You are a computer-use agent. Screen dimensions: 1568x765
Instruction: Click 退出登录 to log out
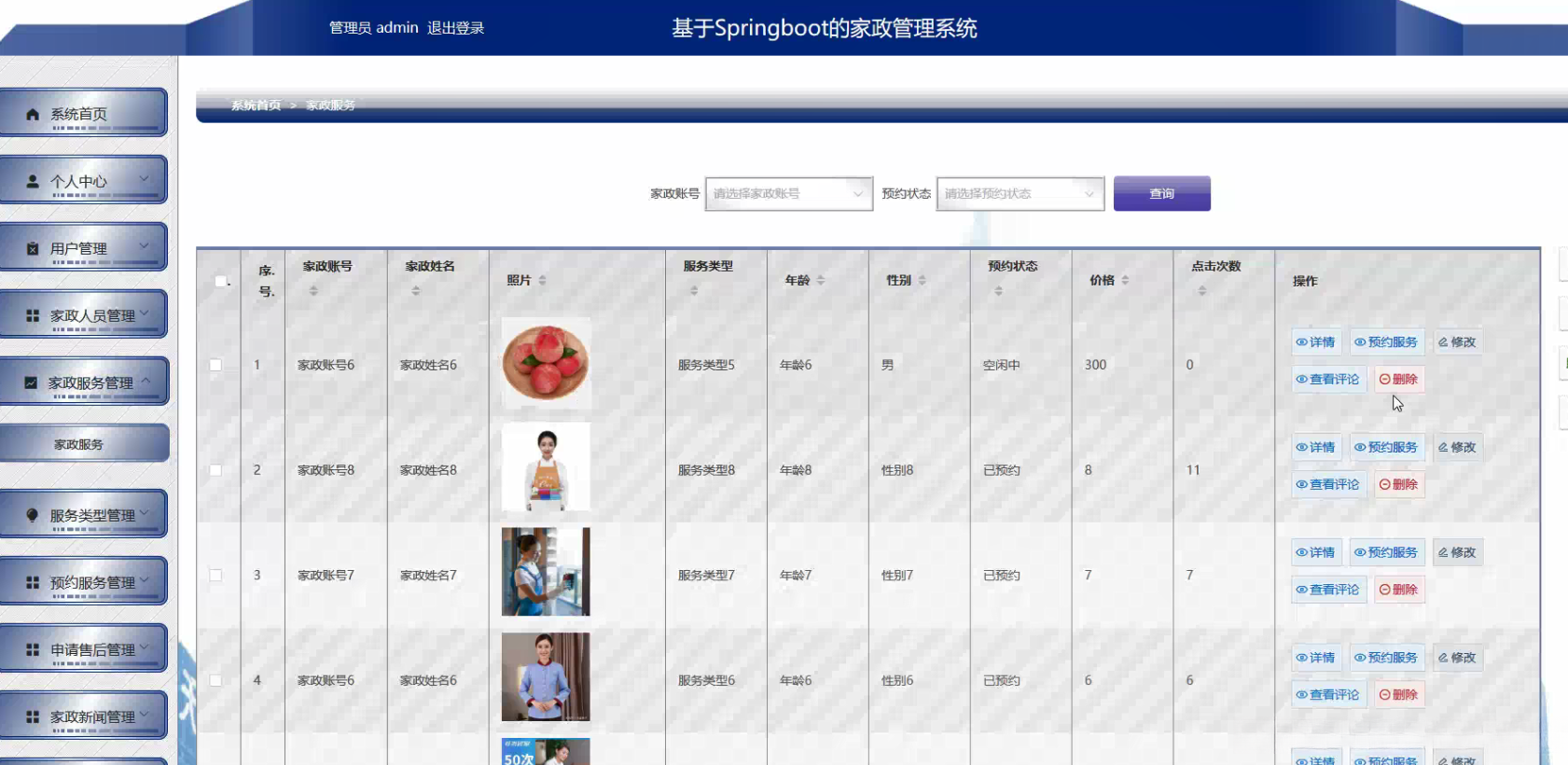(x=456, y=28)
